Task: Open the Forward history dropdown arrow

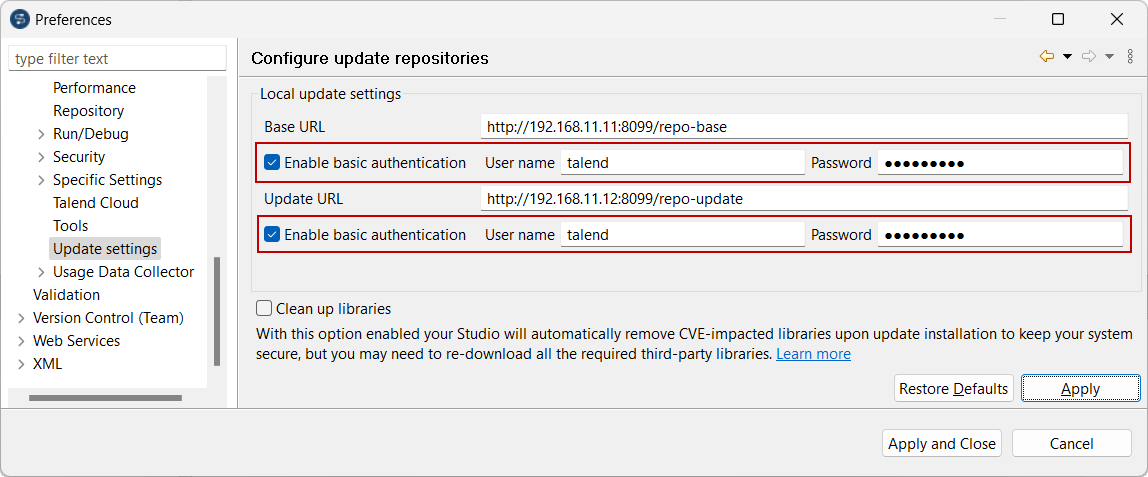Action: (x=1109, y=57)
